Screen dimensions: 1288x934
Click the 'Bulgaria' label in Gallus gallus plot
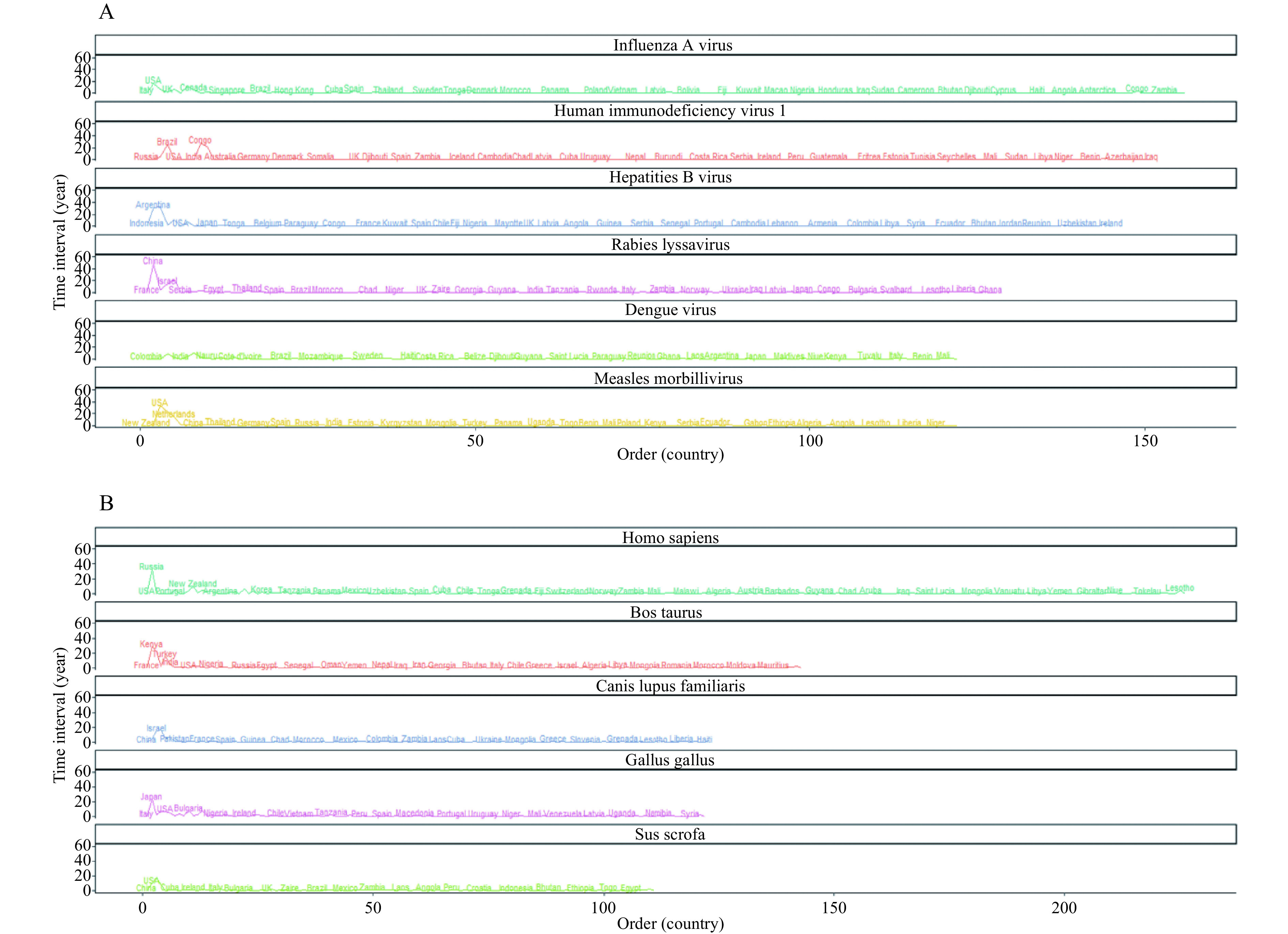click(188, 809)
